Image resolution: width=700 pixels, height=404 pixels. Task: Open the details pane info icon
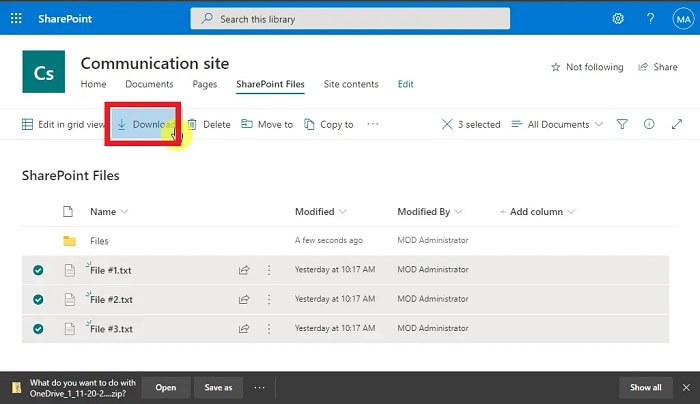[649, 124]
